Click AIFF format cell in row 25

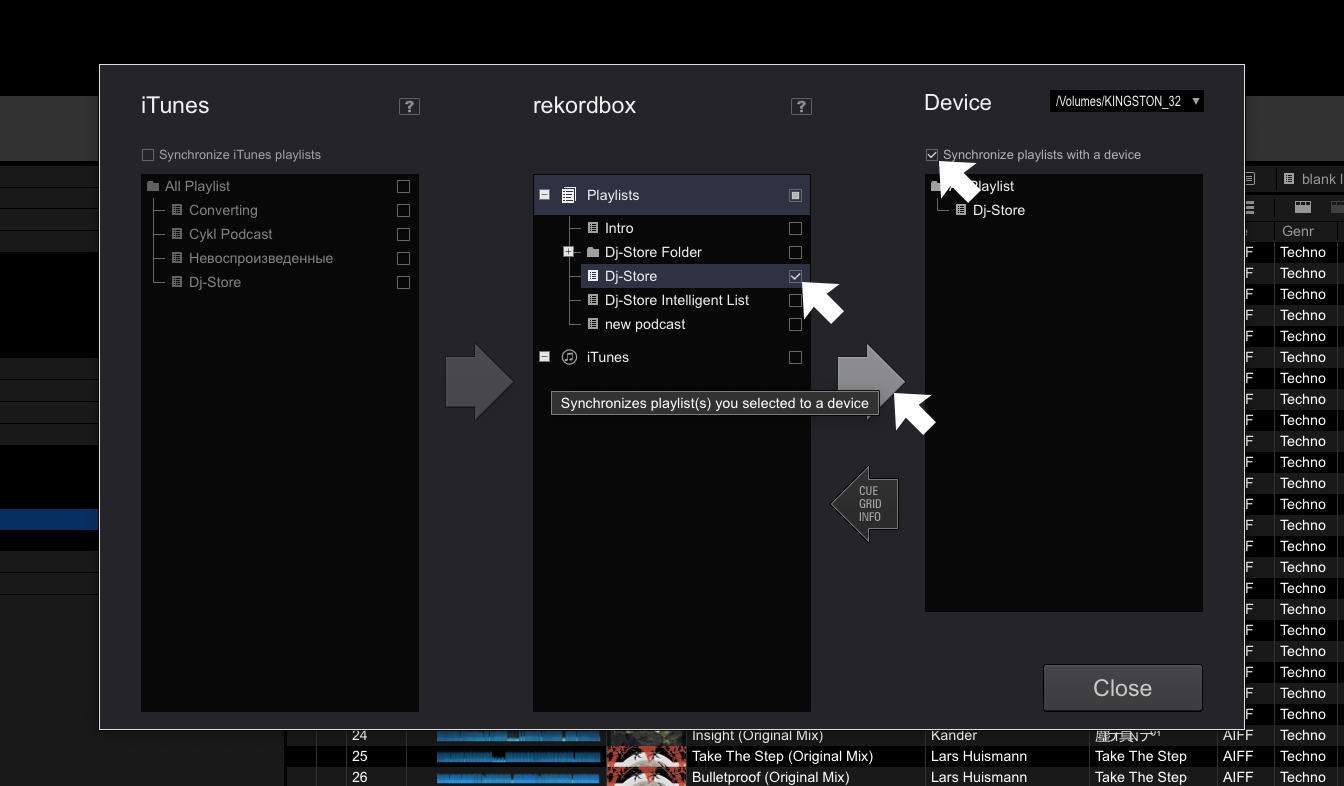click(1238, 756)
